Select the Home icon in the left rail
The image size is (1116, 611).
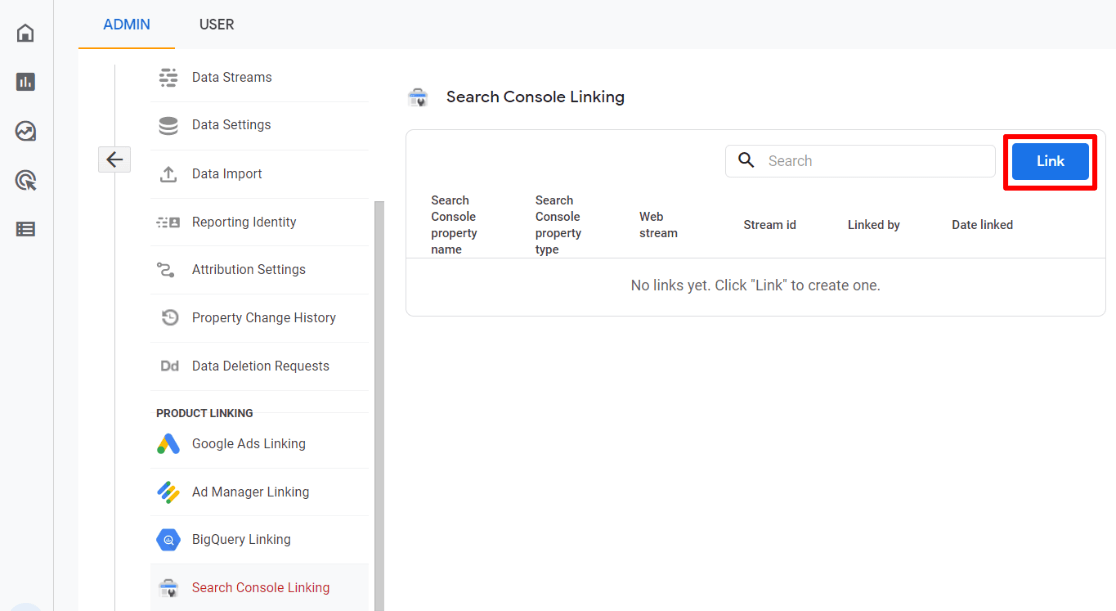(24, 32)
